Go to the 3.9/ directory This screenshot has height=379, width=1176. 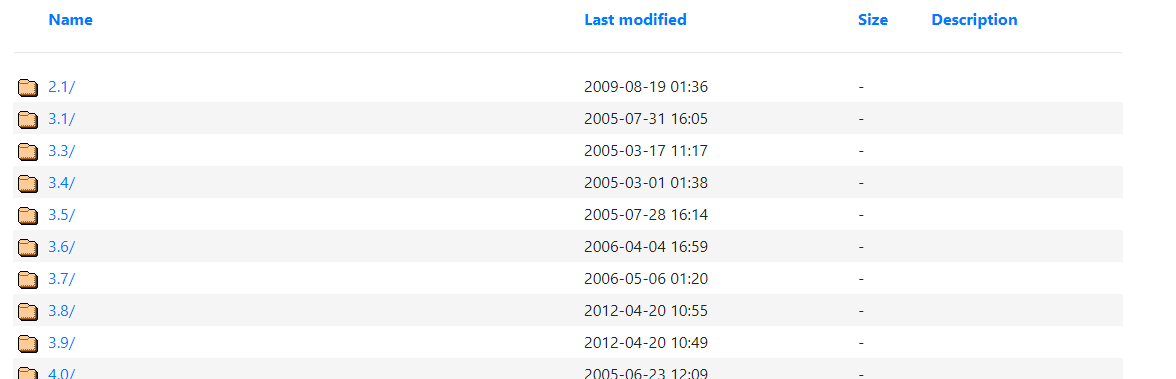click(x=62, y=342)
